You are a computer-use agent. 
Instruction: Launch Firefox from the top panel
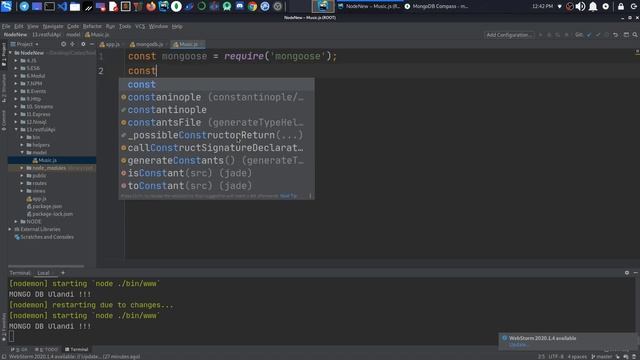151,6
